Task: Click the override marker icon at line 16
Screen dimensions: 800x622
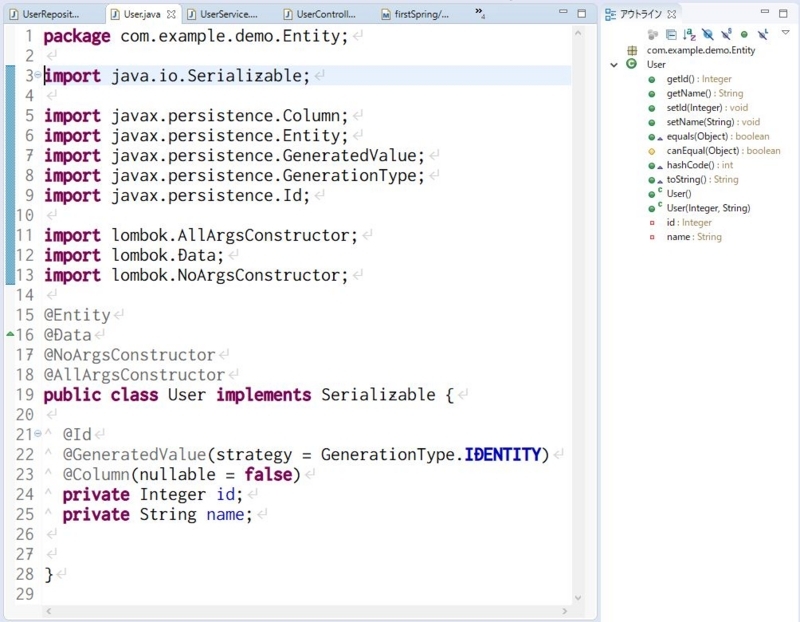Action: [10, 334]
